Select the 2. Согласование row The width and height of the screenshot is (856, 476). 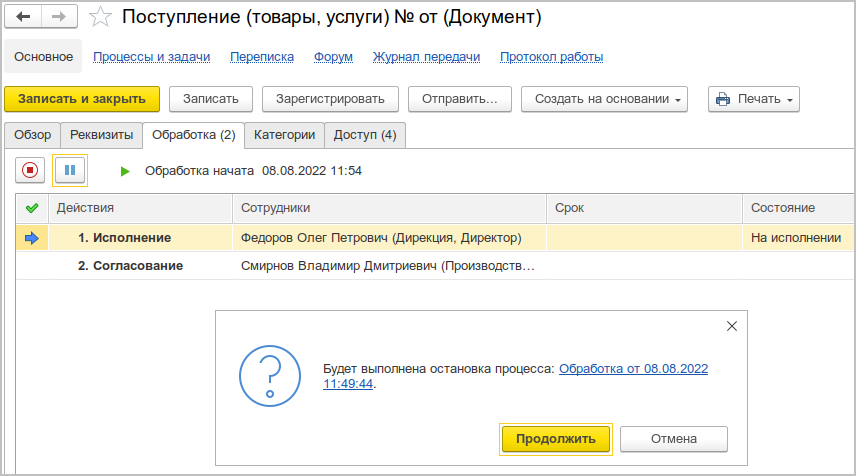130,266
